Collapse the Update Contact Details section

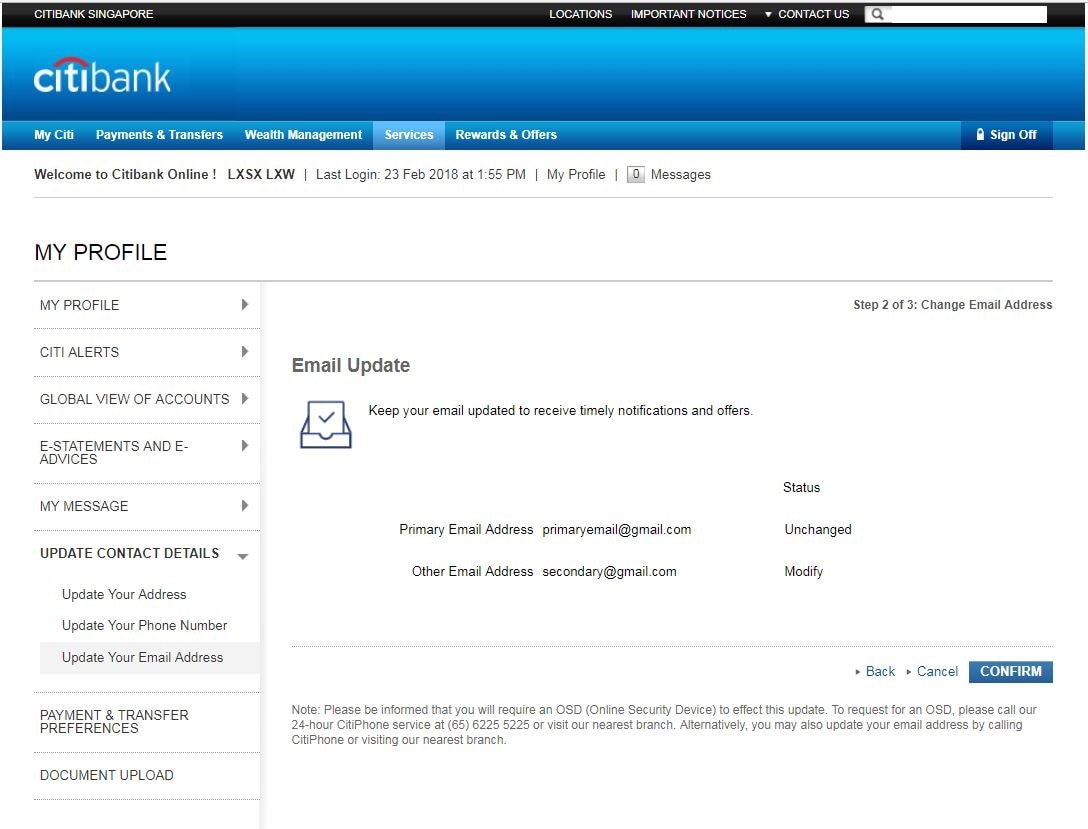pyautogui.click(x=243, y=556)
